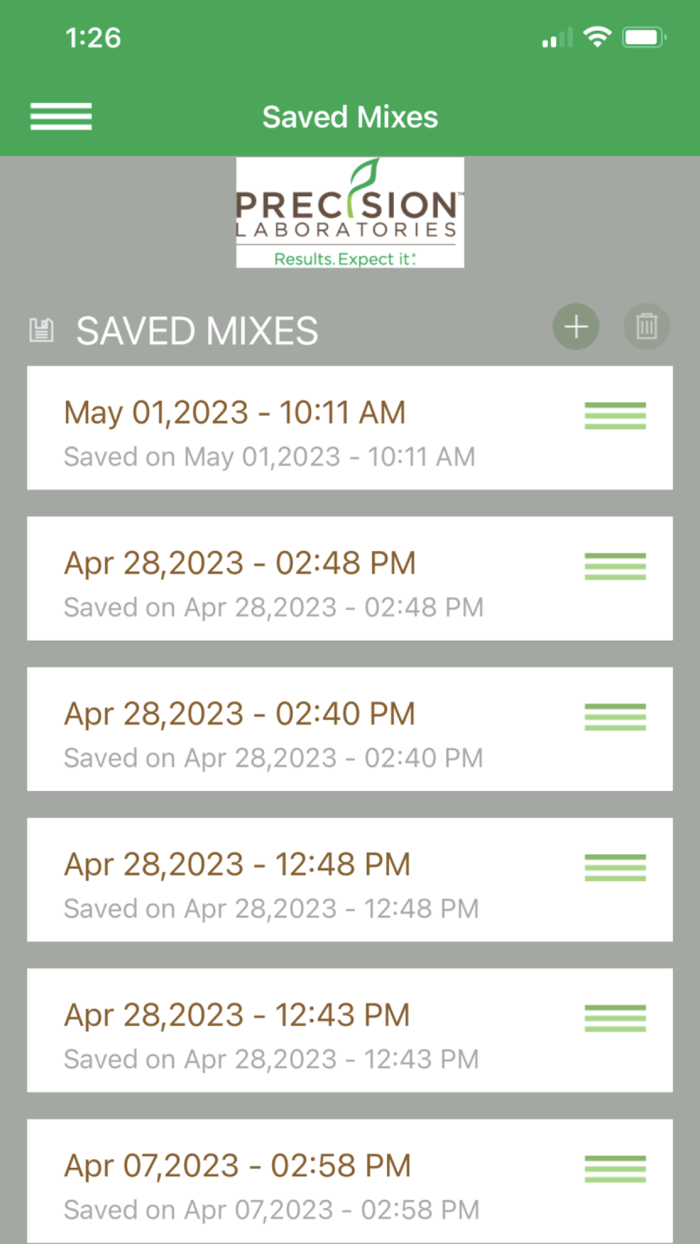The height and width of the screenshot is (1244, 700).
Task: Select the Apr 28,2023 - 02:40 PM mix
Action: coord(240,714)
